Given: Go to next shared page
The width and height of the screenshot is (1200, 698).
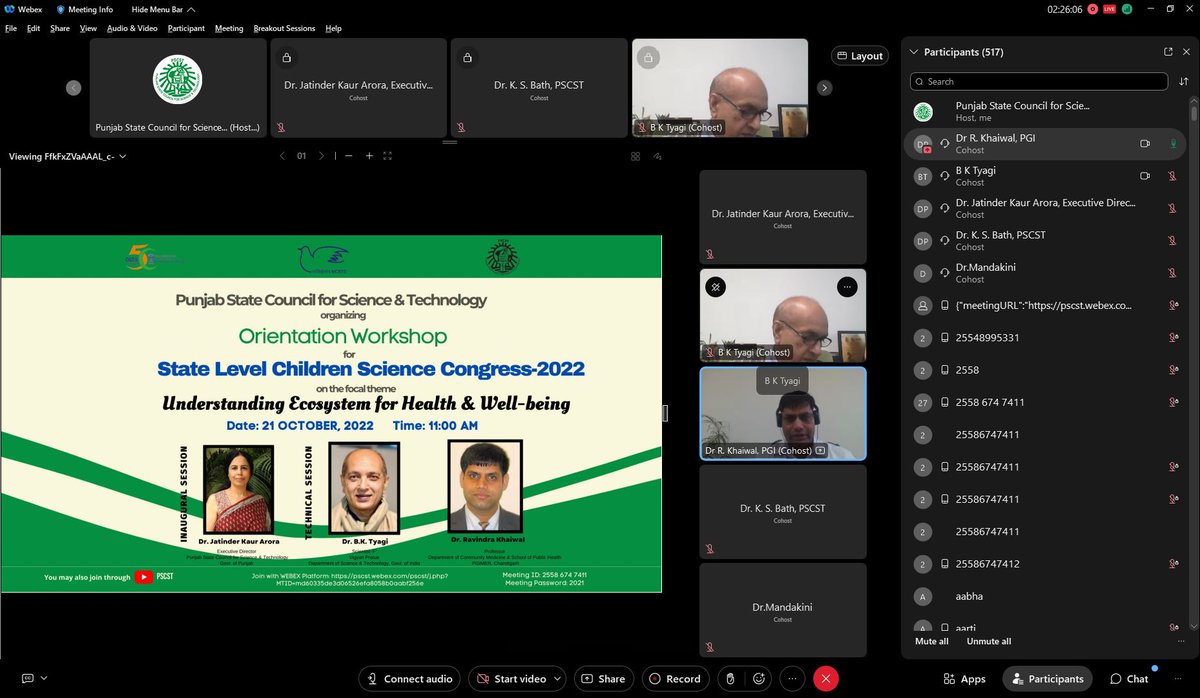Looking at the screenshot, I should coord(320,156).
